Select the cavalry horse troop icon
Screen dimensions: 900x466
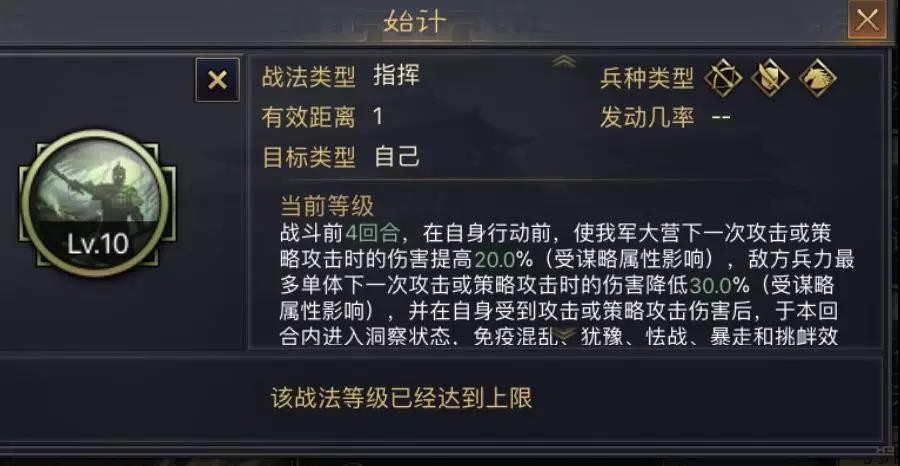pos(817,78)
